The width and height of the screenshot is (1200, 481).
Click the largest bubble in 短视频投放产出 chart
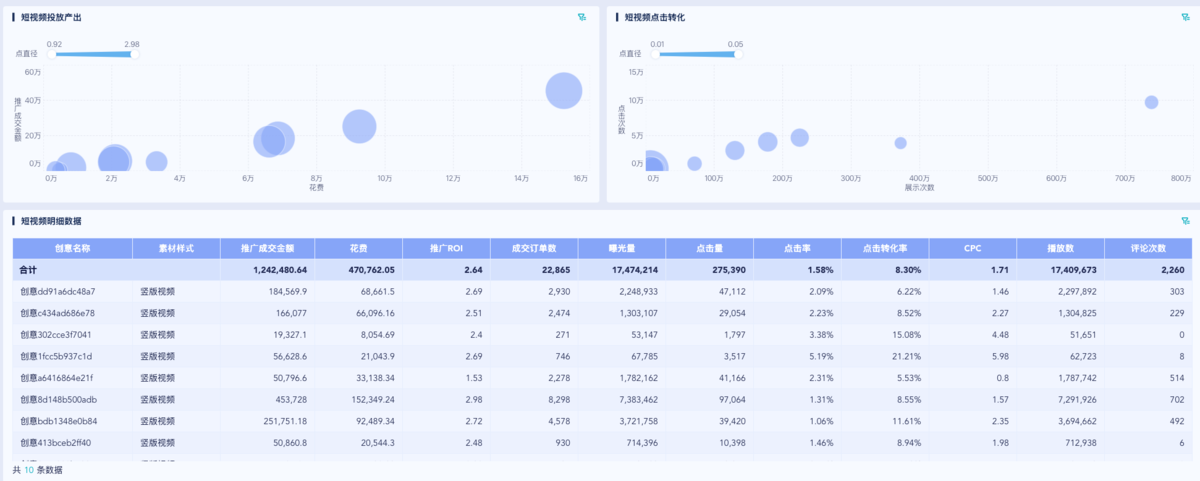coord(564,91)
